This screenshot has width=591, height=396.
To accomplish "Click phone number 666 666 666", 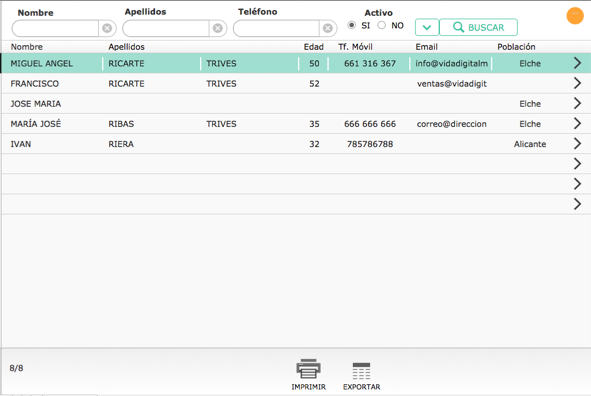I will pyautogui.click(x=370, y=124).
